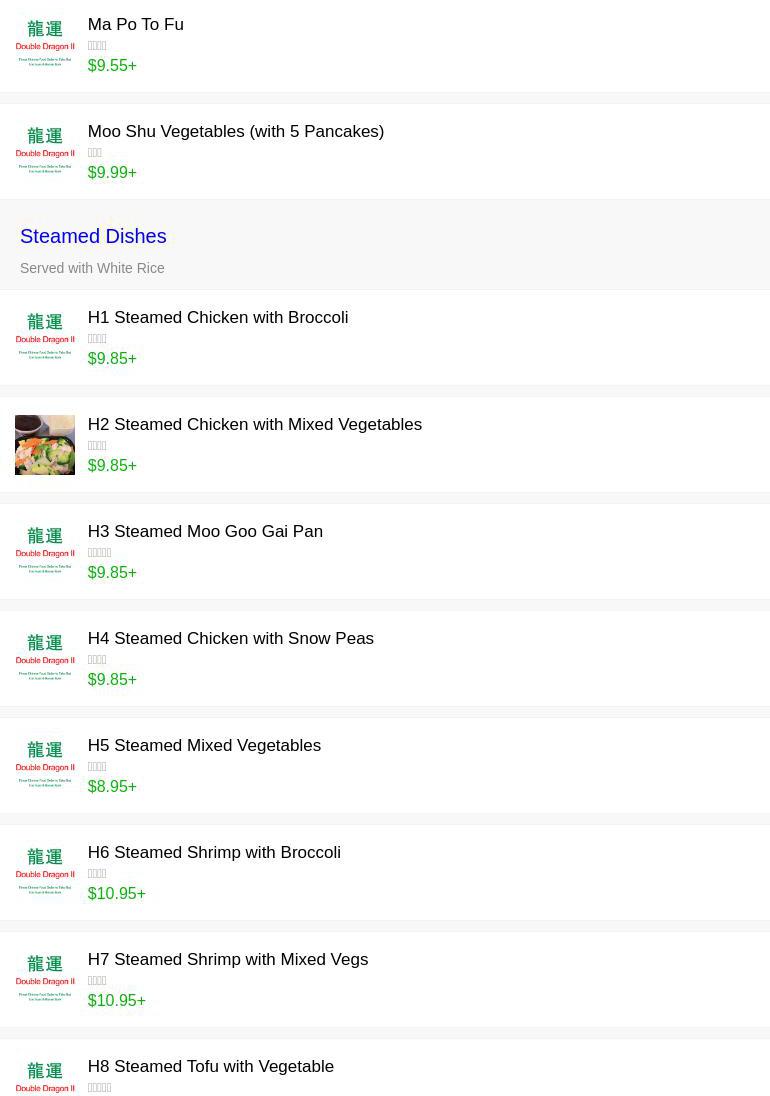Click the logo beside H4 Steamed Chicken with Snow Peas
Viewport: 770px width, 1096px height.
tap(45, 658)
